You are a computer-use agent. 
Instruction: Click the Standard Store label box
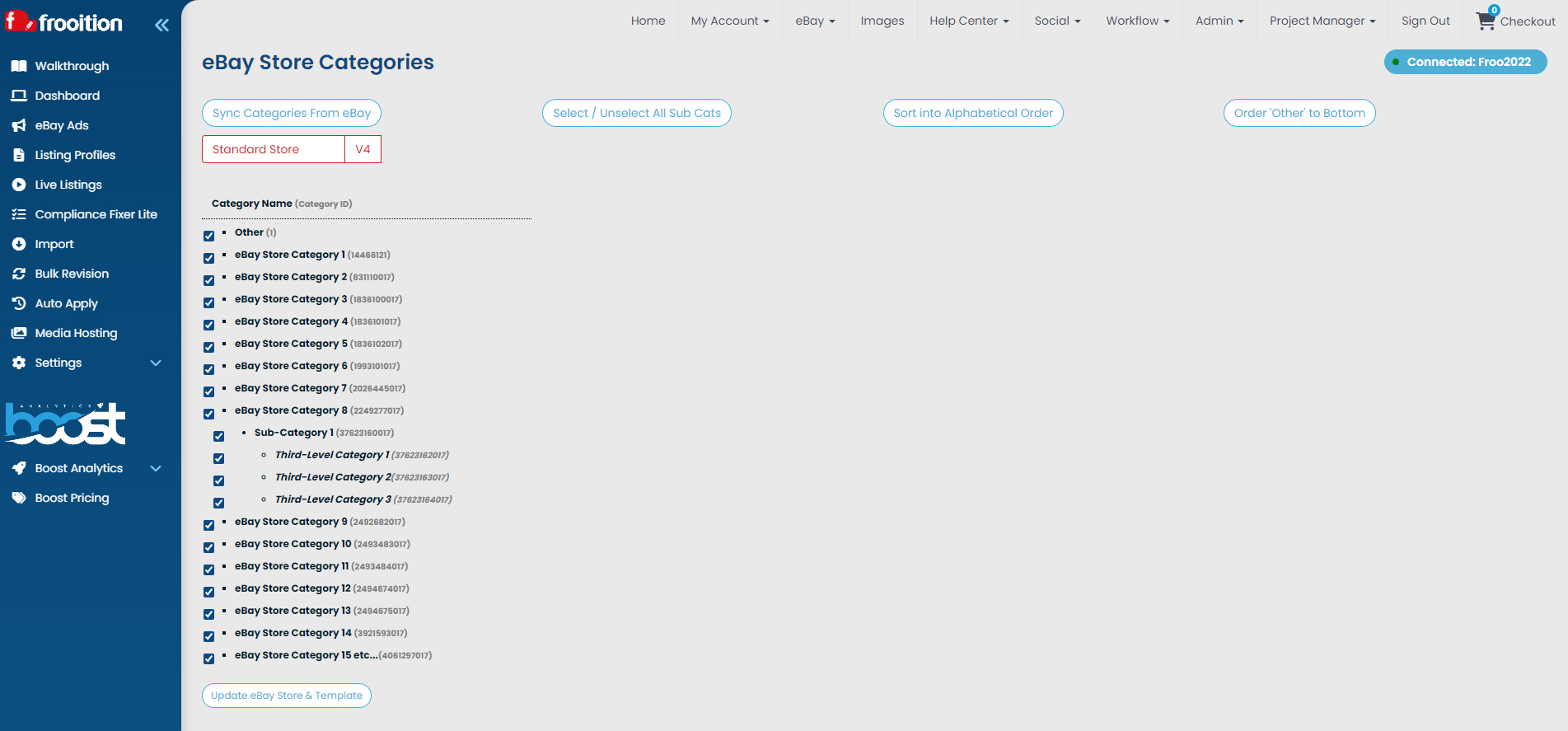click(273, 149)
